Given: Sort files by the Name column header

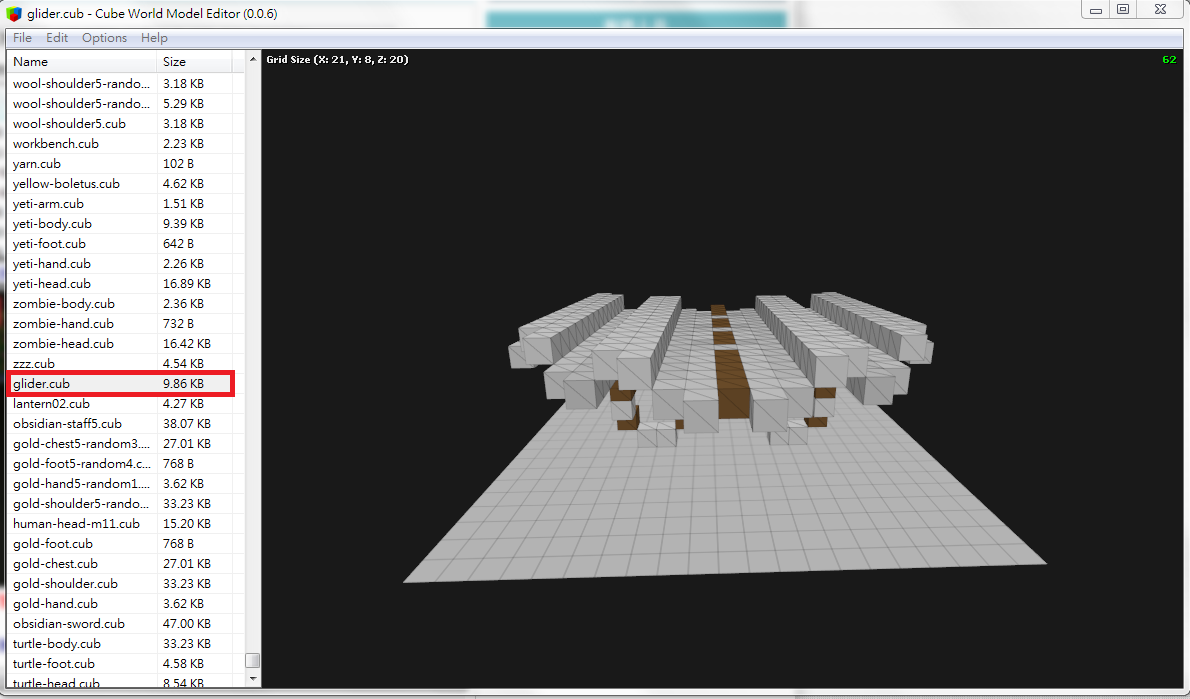Looking at the screenshot, I should 80,62.
